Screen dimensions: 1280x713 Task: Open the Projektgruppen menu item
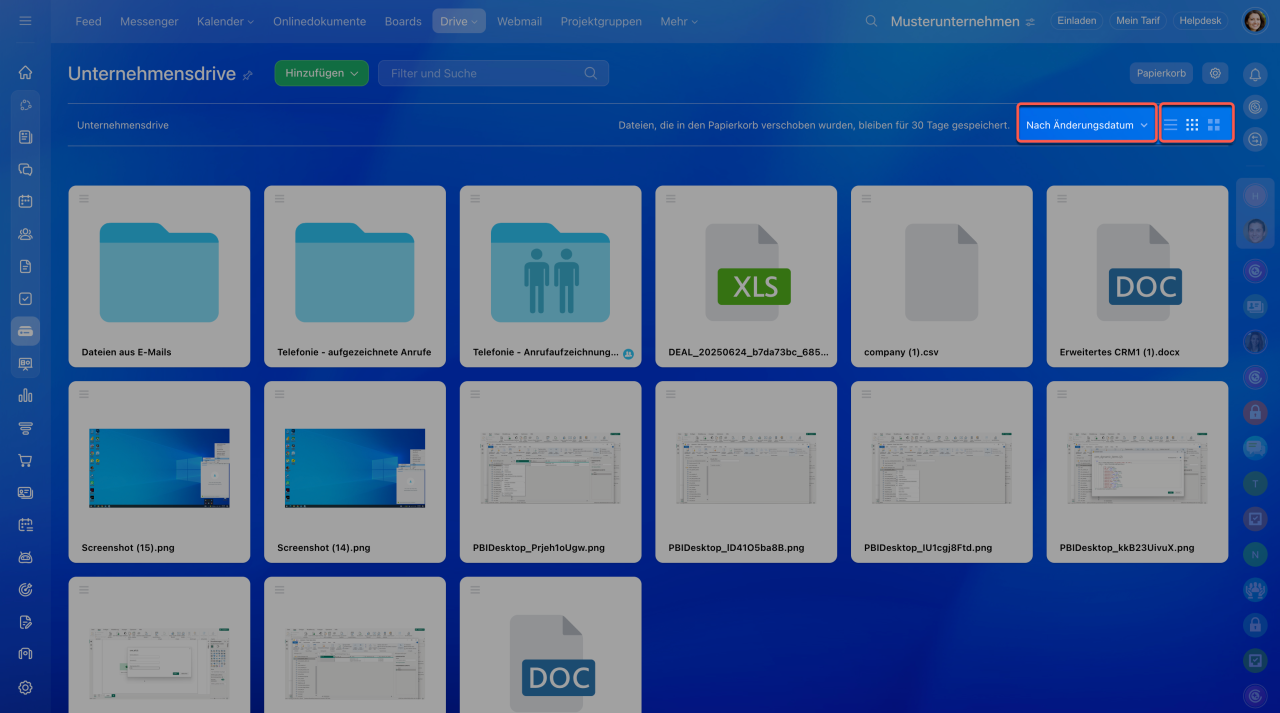(x=601, y=21)
